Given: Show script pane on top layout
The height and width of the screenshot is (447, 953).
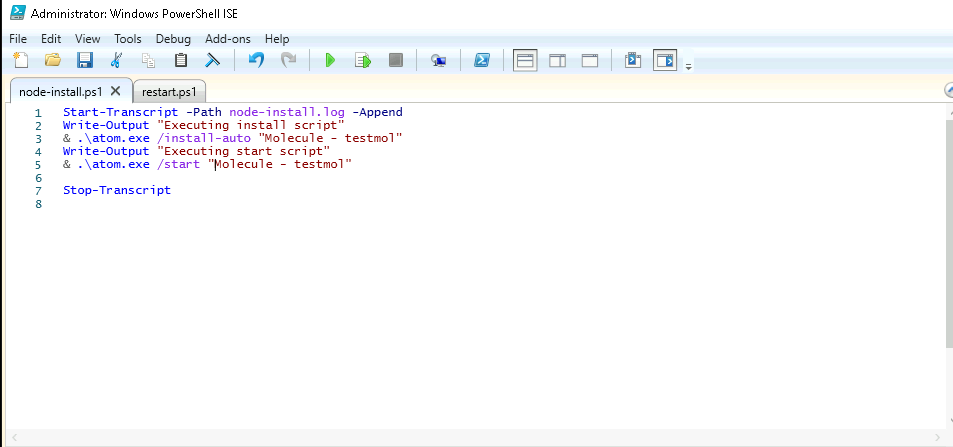Looking at the screenshot, I should tap(525, 61).
